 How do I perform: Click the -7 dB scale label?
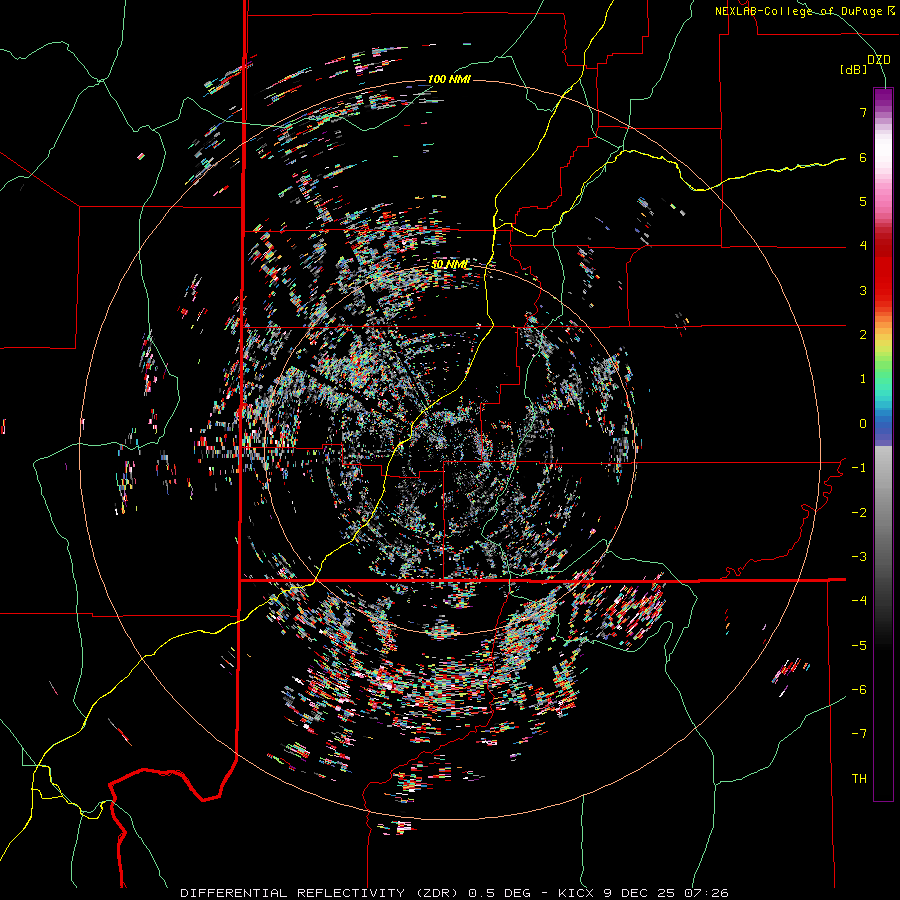859,734
